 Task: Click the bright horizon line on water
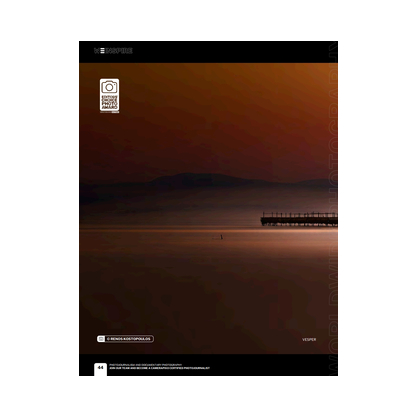(208, 229)
